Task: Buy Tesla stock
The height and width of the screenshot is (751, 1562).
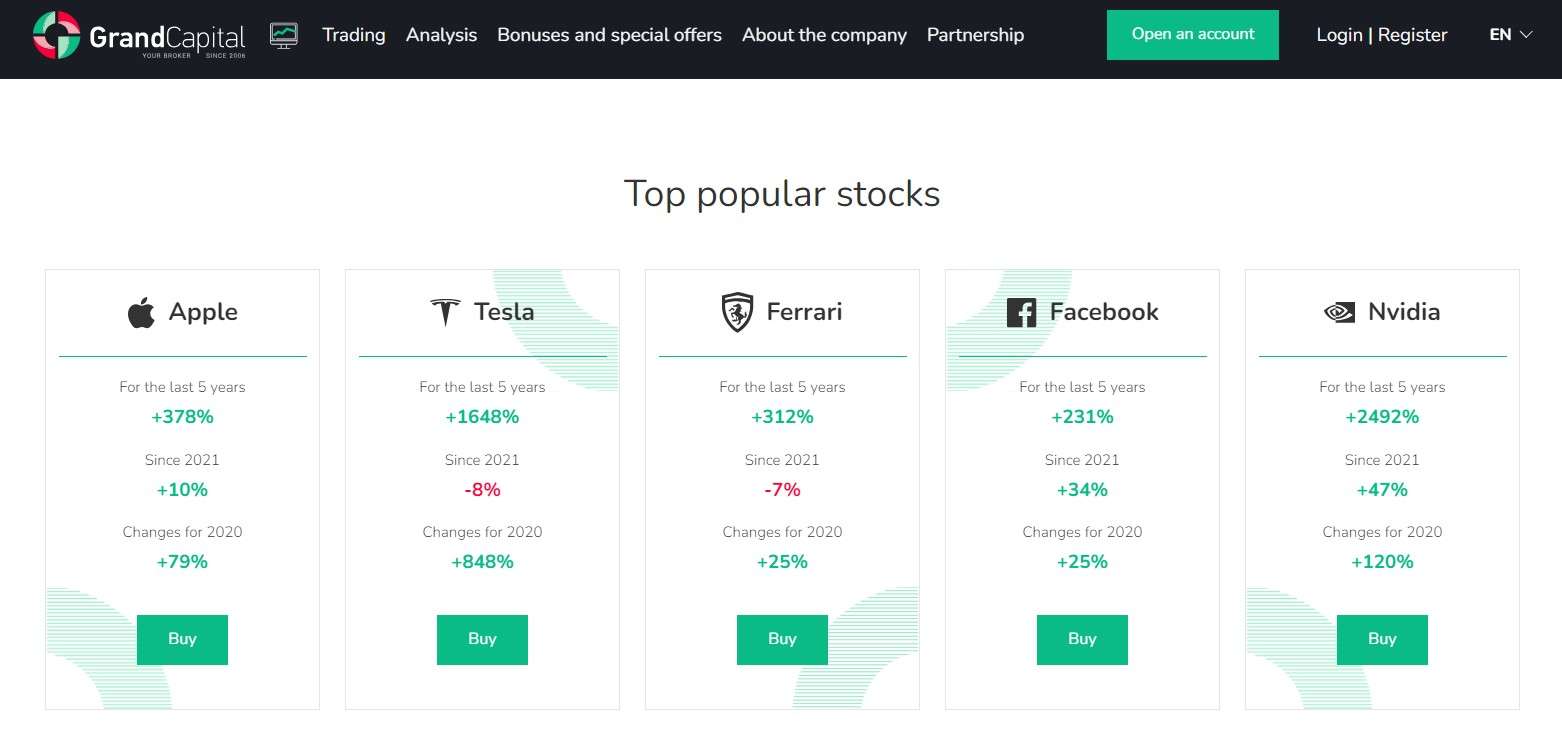Action: [482, 640]
